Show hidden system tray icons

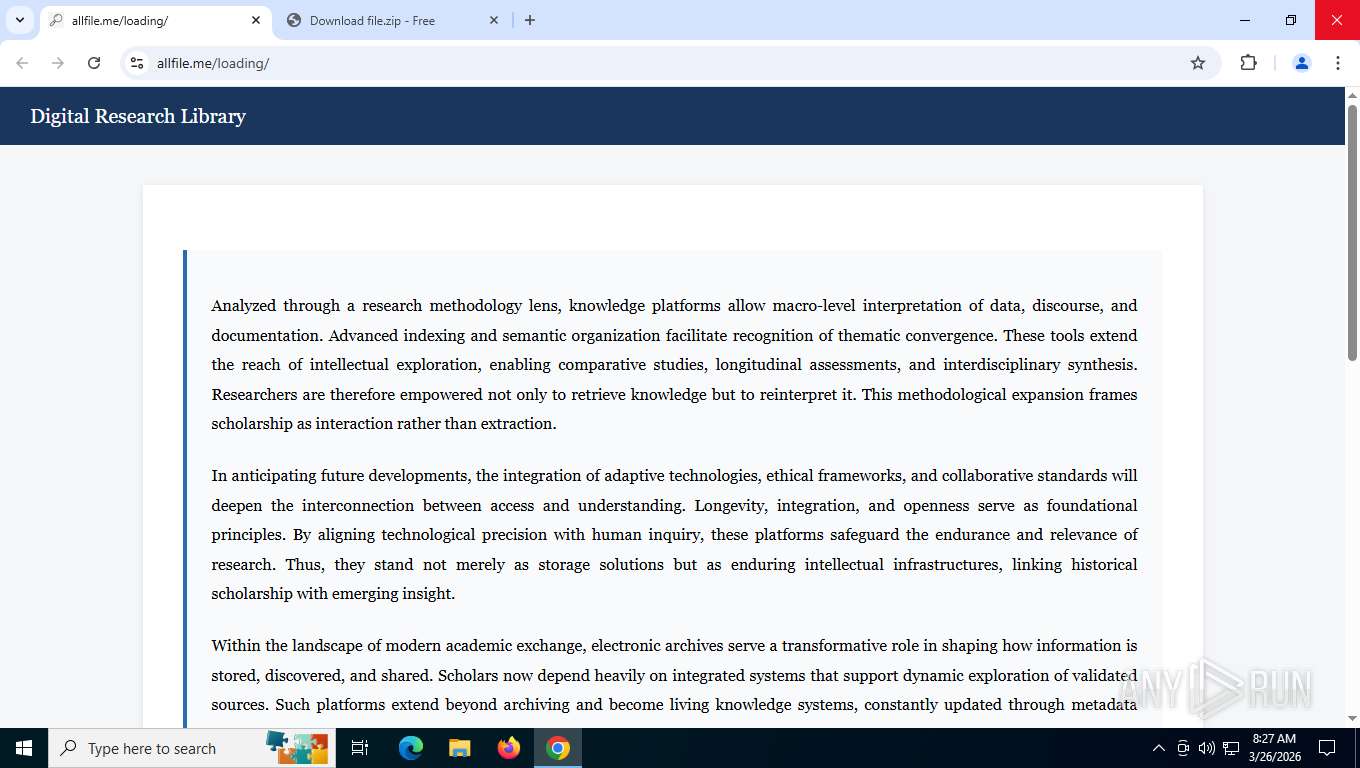click(1159, 748)
